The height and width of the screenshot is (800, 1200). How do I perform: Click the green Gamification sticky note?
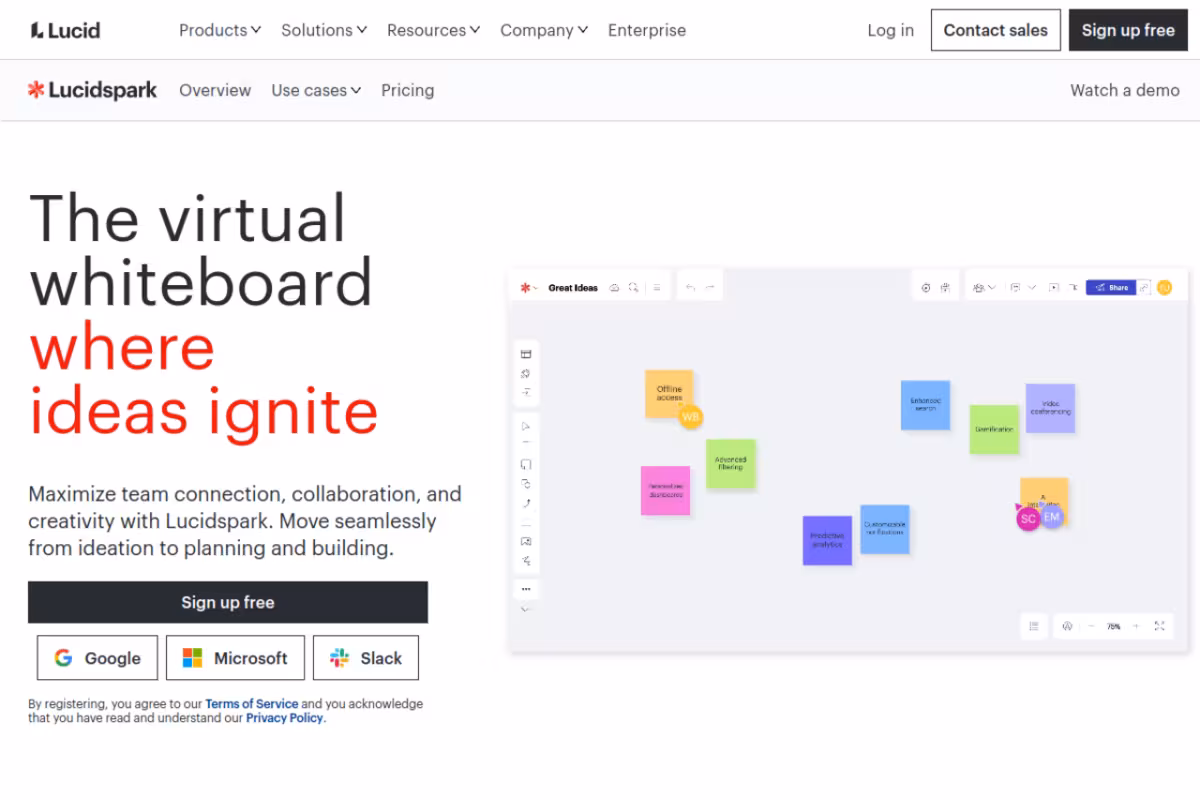click(x=994, y=429)
